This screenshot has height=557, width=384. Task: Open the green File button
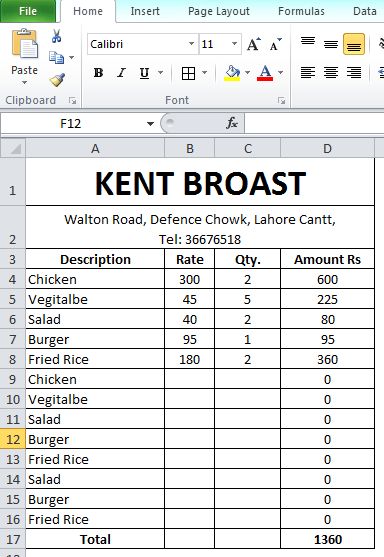28,11
